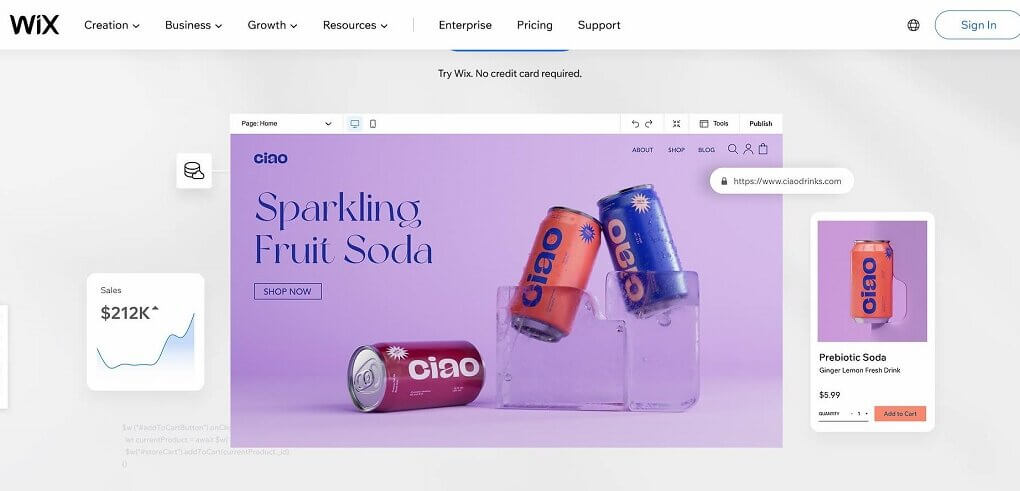Click the redo arrow in editor toolbar
The width and height of the screenshot is (1020, 491).
click(x=649, y=124)
